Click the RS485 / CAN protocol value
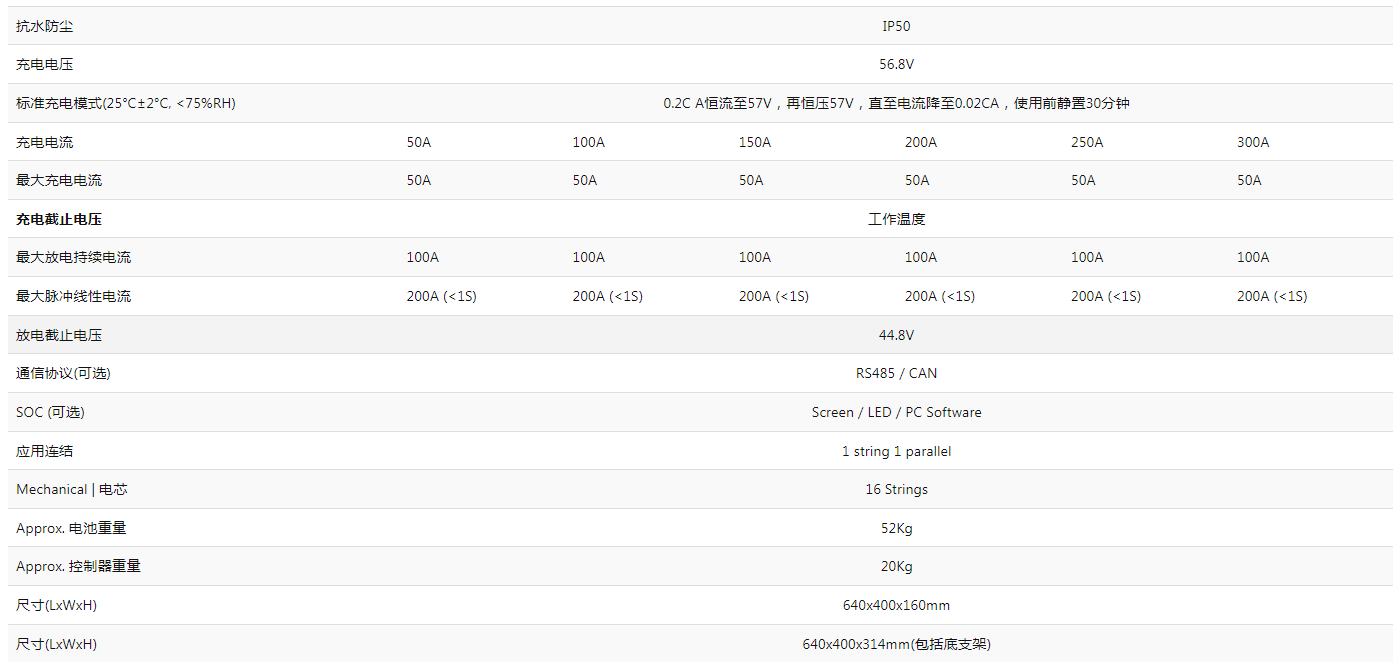The width and height of the screenshot is (1393, 668). coord(896,373)
